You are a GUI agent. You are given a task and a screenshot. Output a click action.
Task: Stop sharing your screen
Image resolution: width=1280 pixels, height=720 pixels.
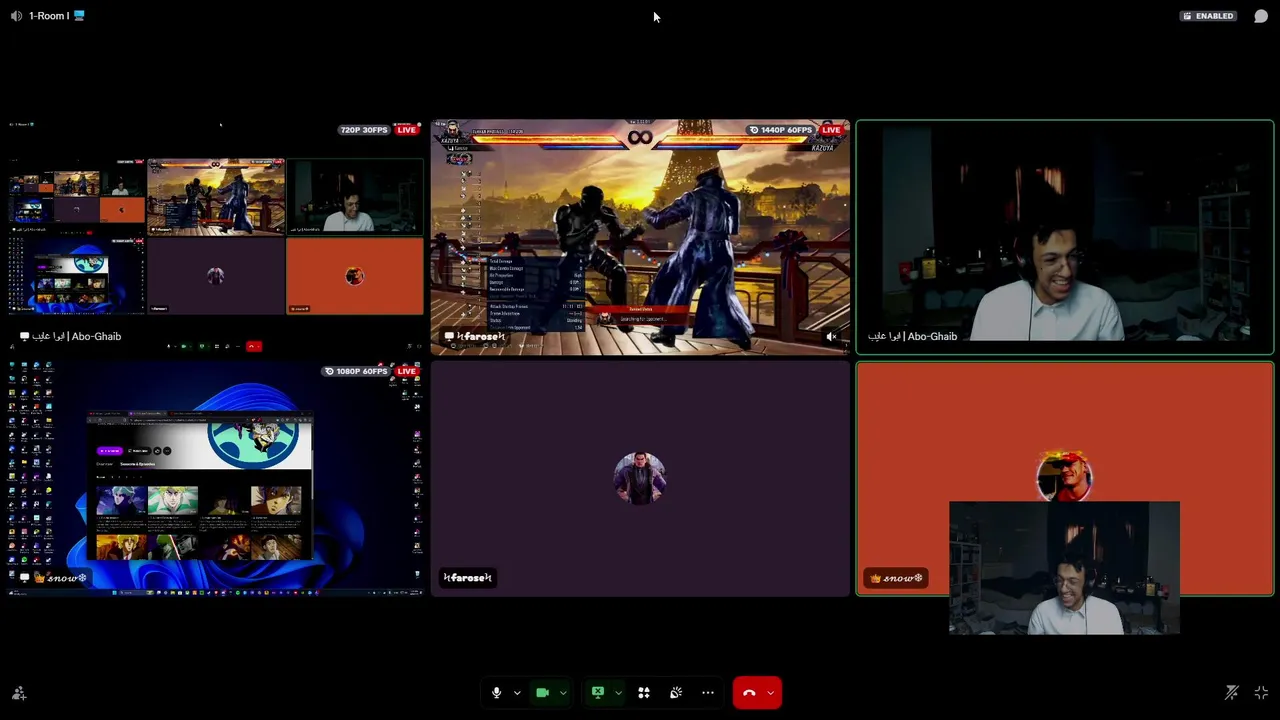point(598,693)
